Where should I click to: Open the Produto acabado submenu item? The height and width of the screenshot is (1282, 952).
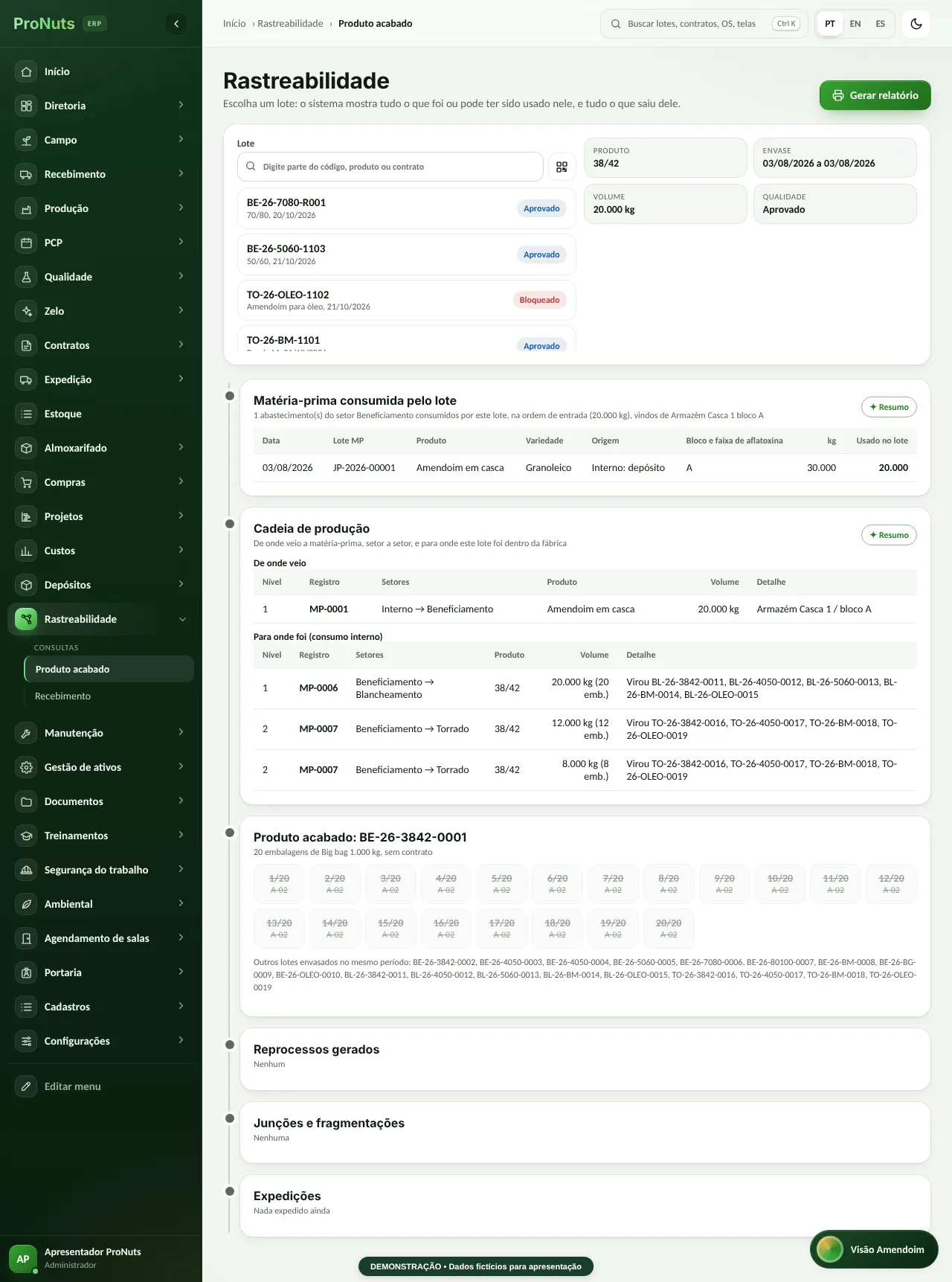coord(109,669)
